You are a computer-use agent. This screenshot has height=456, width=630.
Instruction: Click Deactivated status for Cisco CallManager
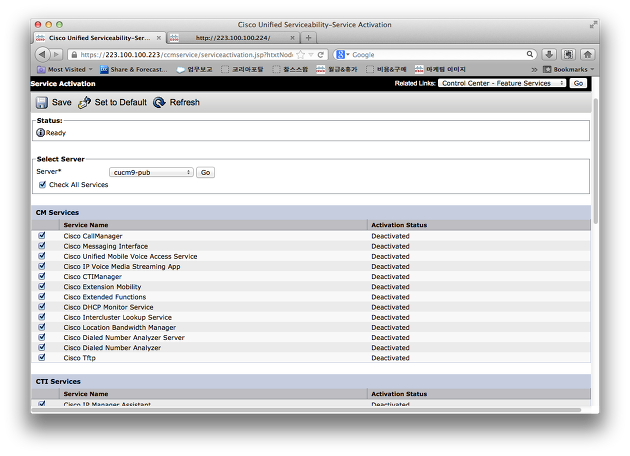(390, 236)
